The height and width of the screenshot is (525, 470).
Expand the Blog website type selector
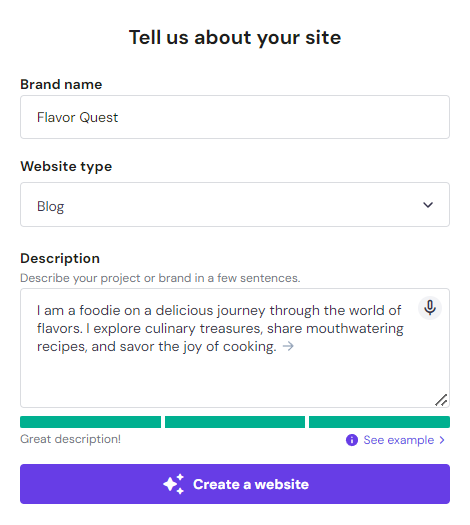(x=235, y=205)
